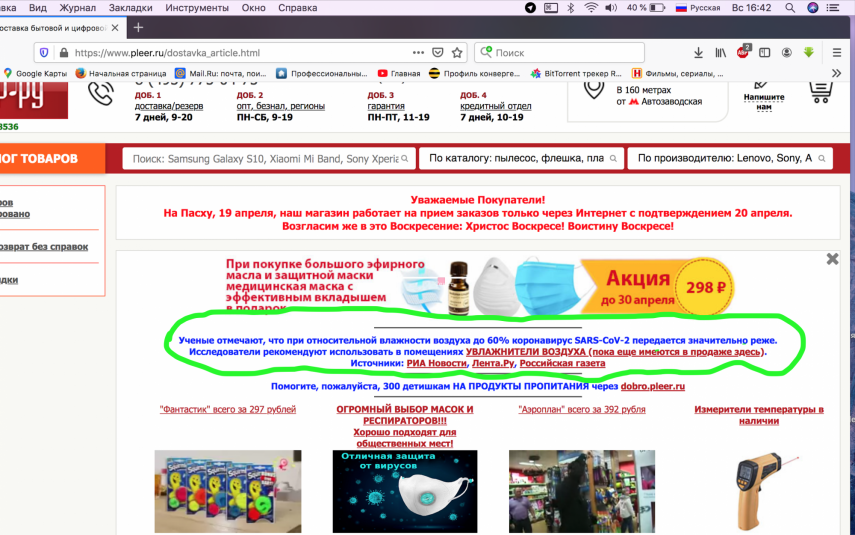Viewport: 855px width, 535px height.
Task: Close the pleer.ru delivery tab
Action: (115, 28)
